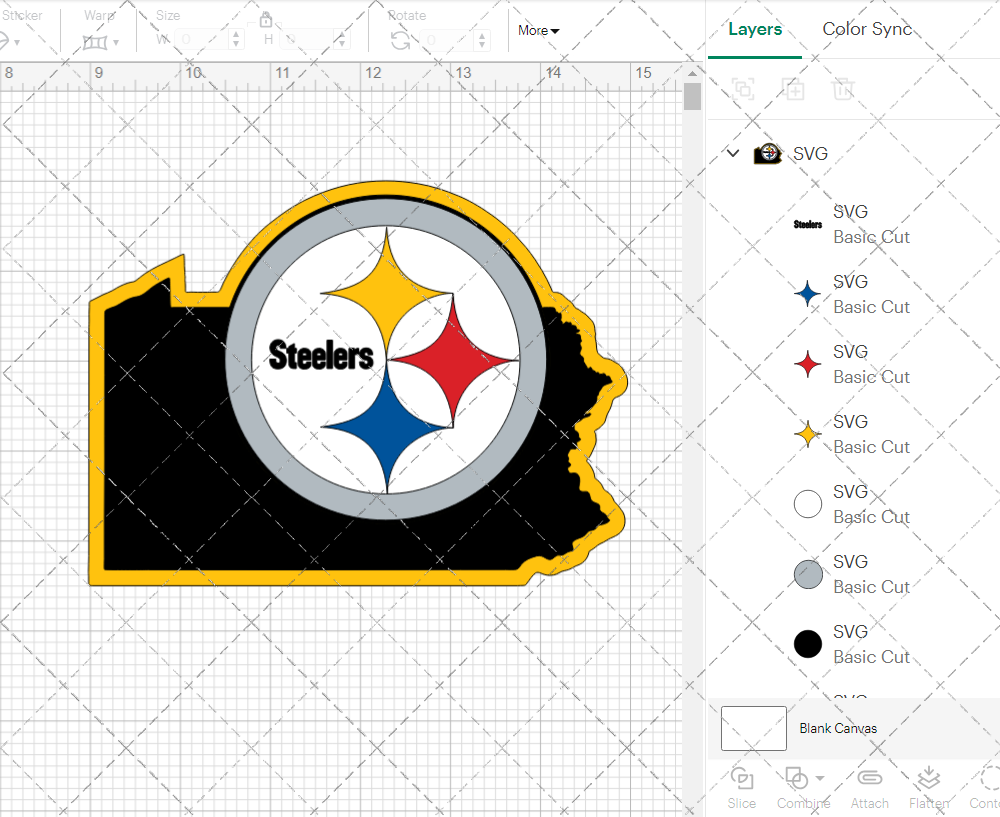Click the Flatten layers icon

928,779
